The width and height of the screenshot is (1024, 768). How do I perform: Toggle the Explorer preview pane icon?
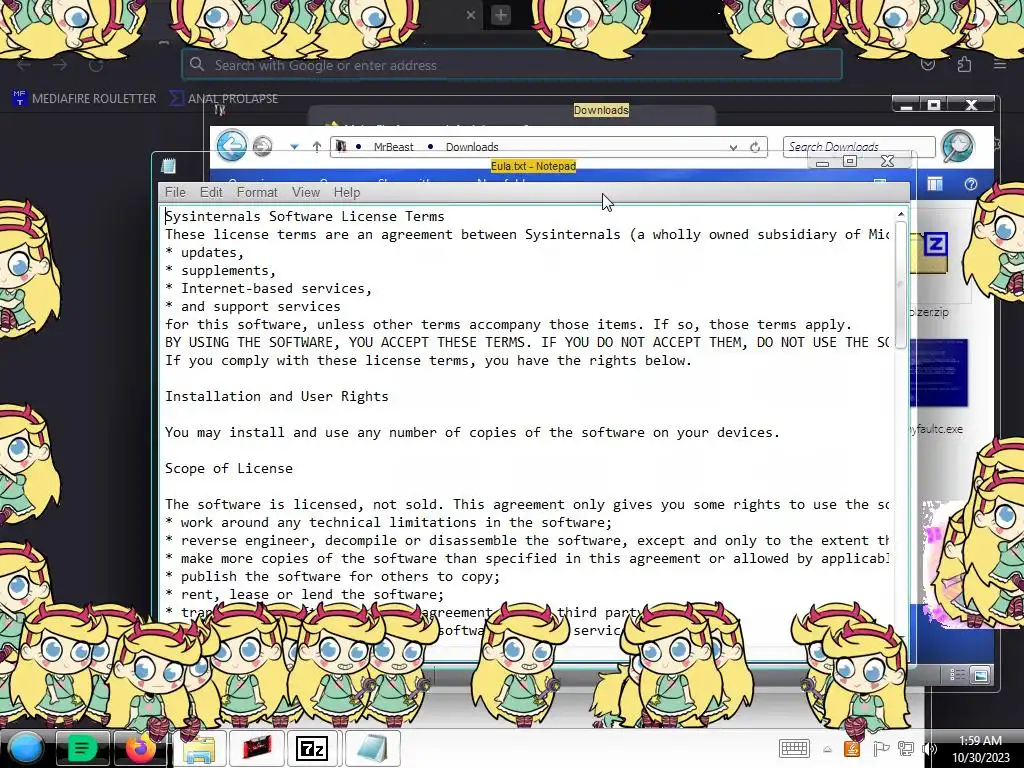point(935,184)
